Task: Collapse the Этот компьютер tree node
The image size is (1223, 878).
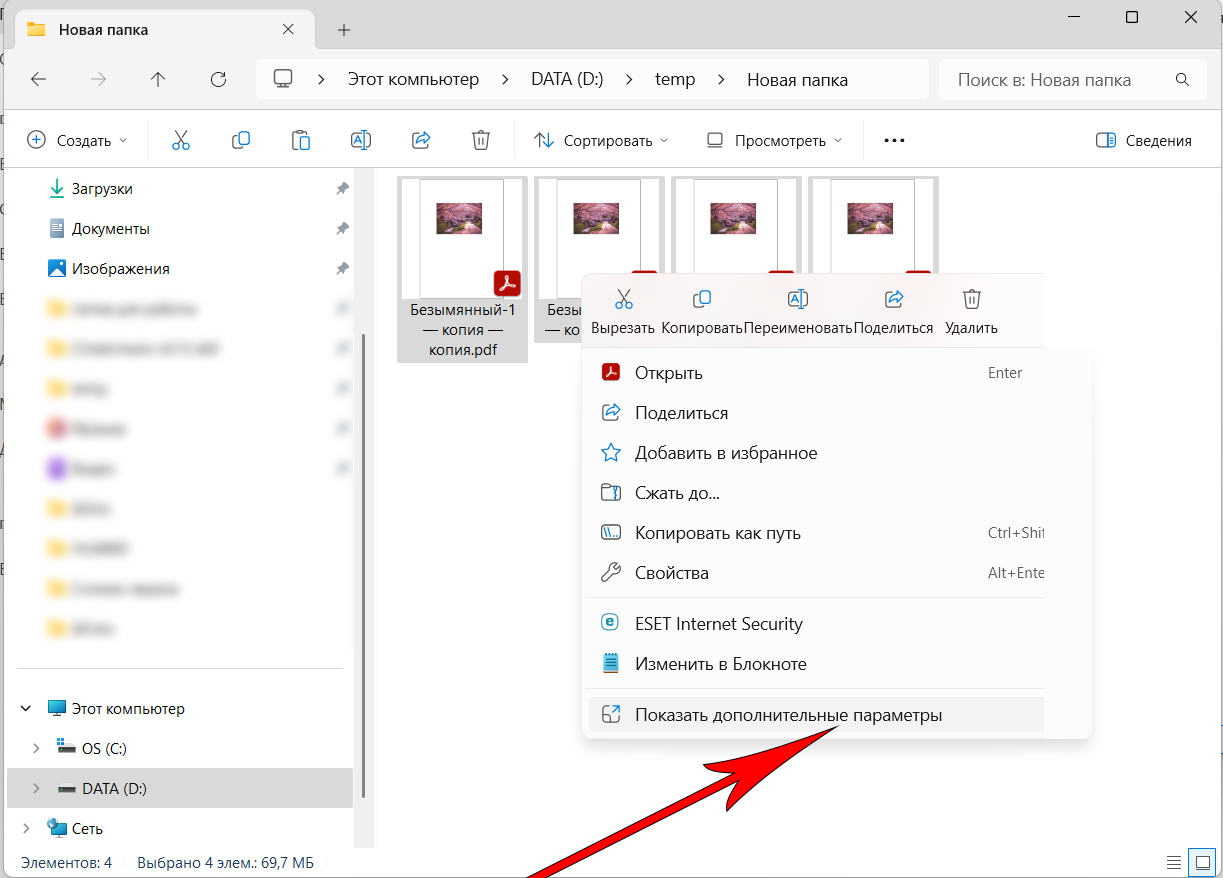Action: tap(25, 709)
